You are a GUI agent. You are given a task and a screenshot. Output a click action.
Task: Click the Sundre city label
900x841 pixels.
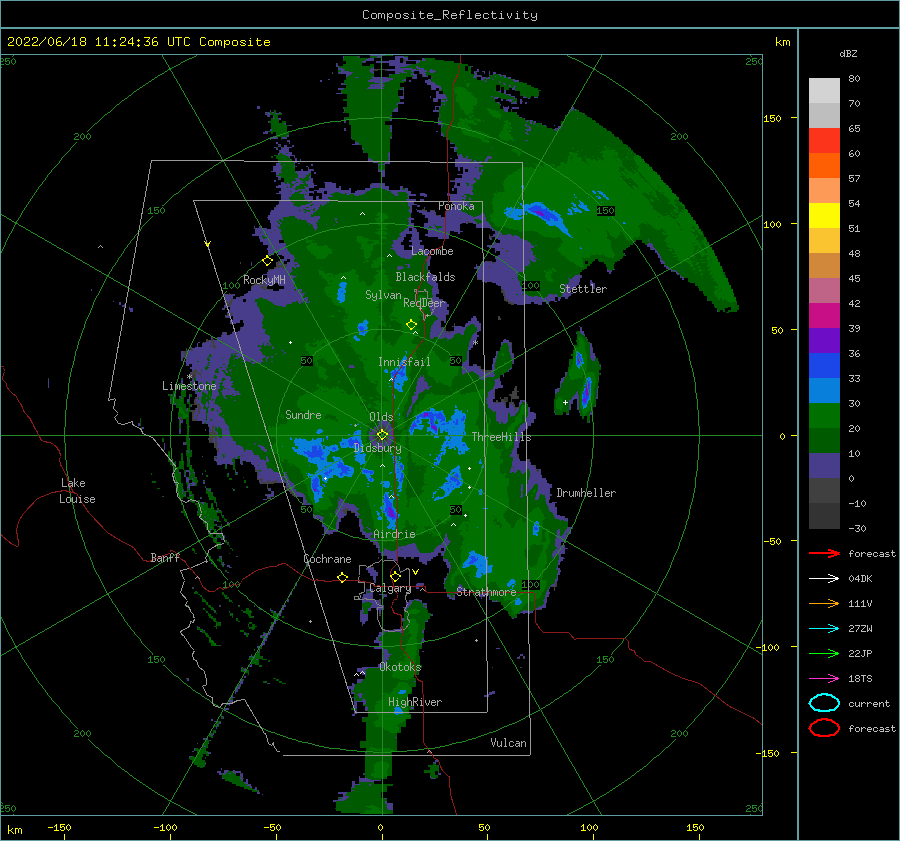pyautogui.click(x=303, y=414)
